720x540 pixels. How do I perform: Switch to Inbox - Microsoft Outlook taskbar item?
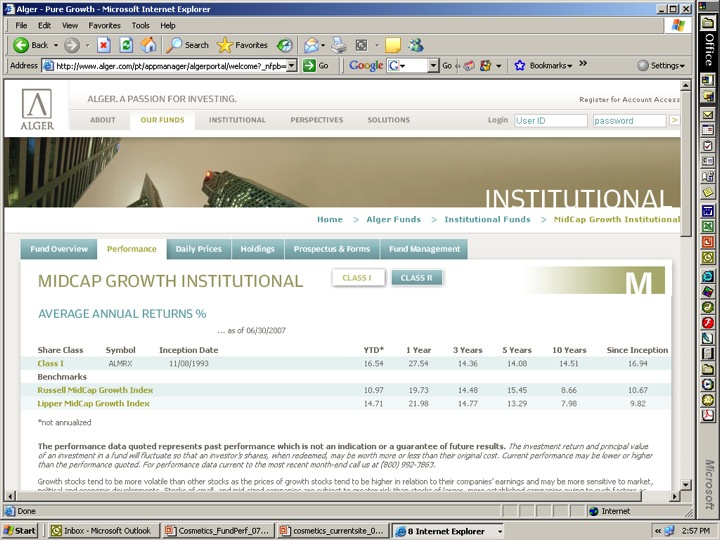click(x=104, y=531)
